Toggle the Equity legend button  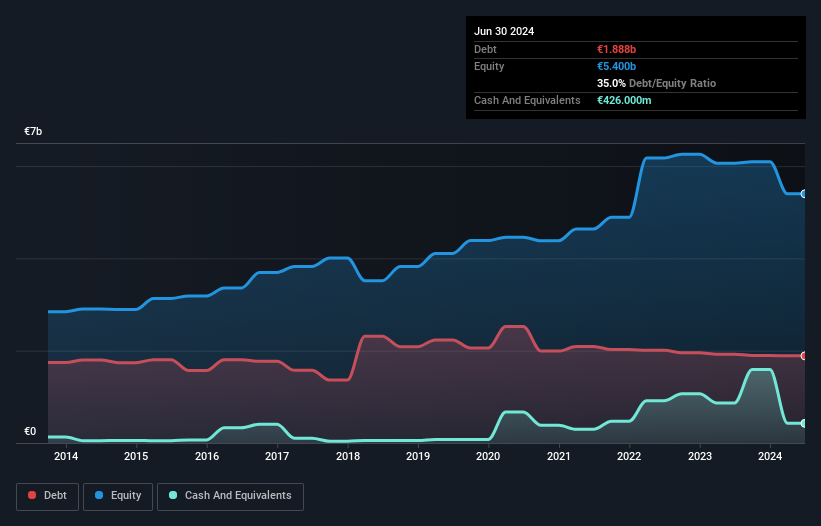tap(118, 496)
